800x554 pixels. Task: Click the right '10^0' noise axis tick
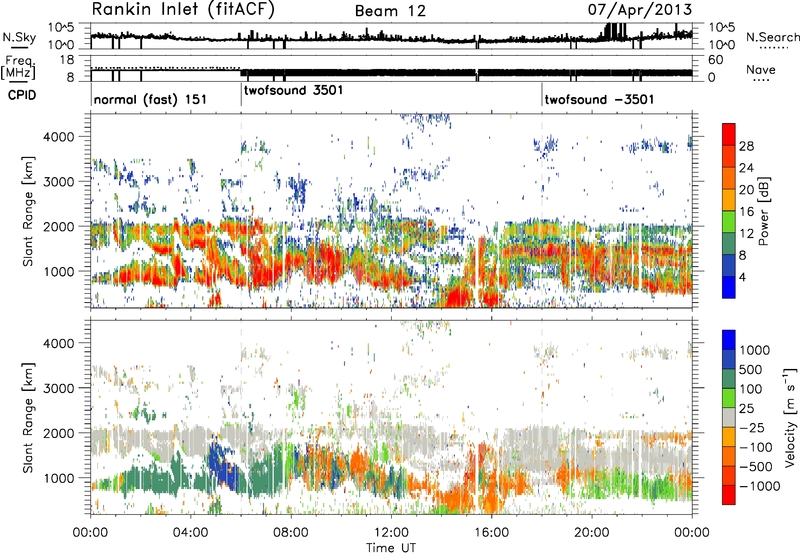tap(721, 45)
